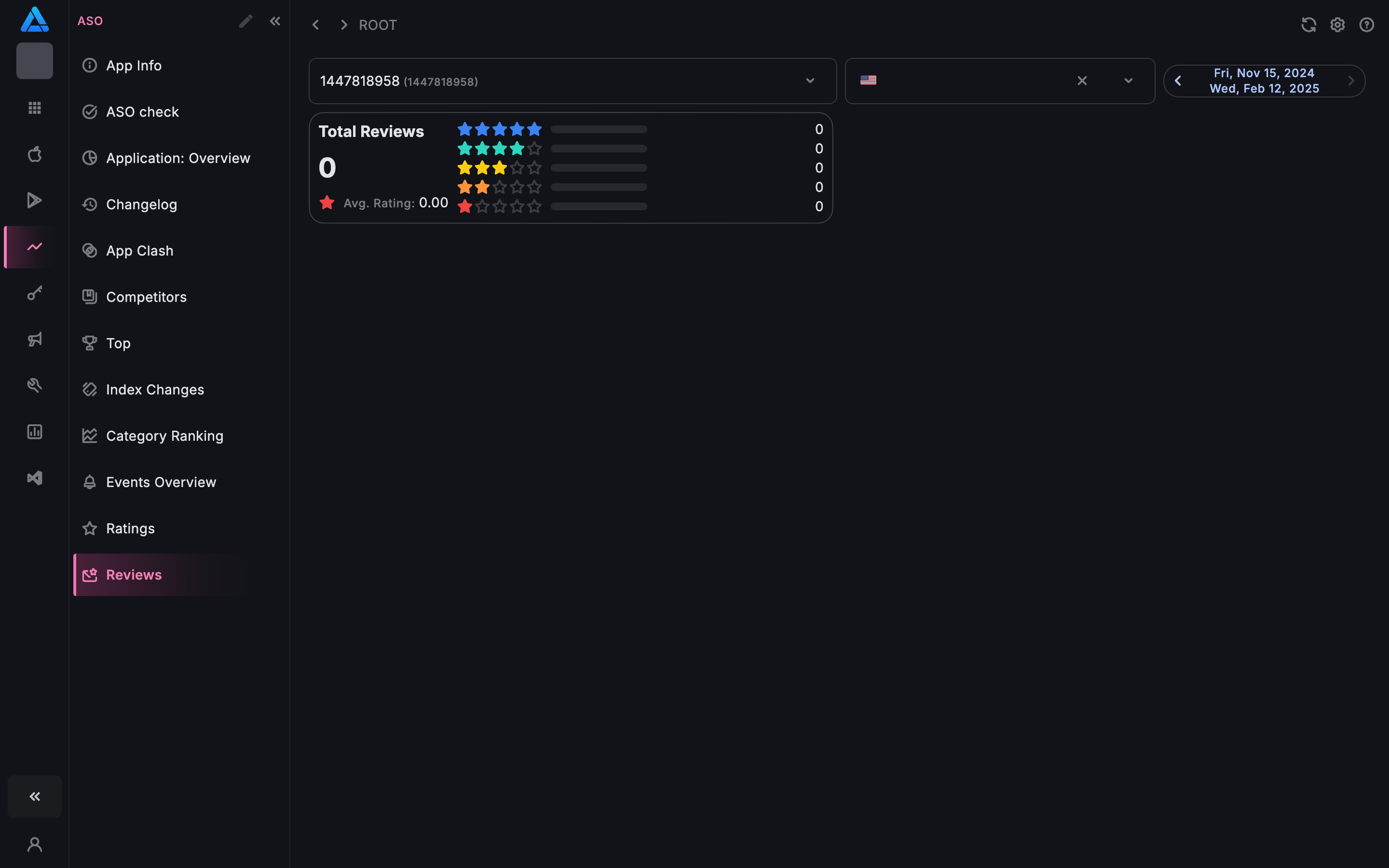Click the five-star progress bar
Screen dimensions: 1389x868
click(599, 129)
